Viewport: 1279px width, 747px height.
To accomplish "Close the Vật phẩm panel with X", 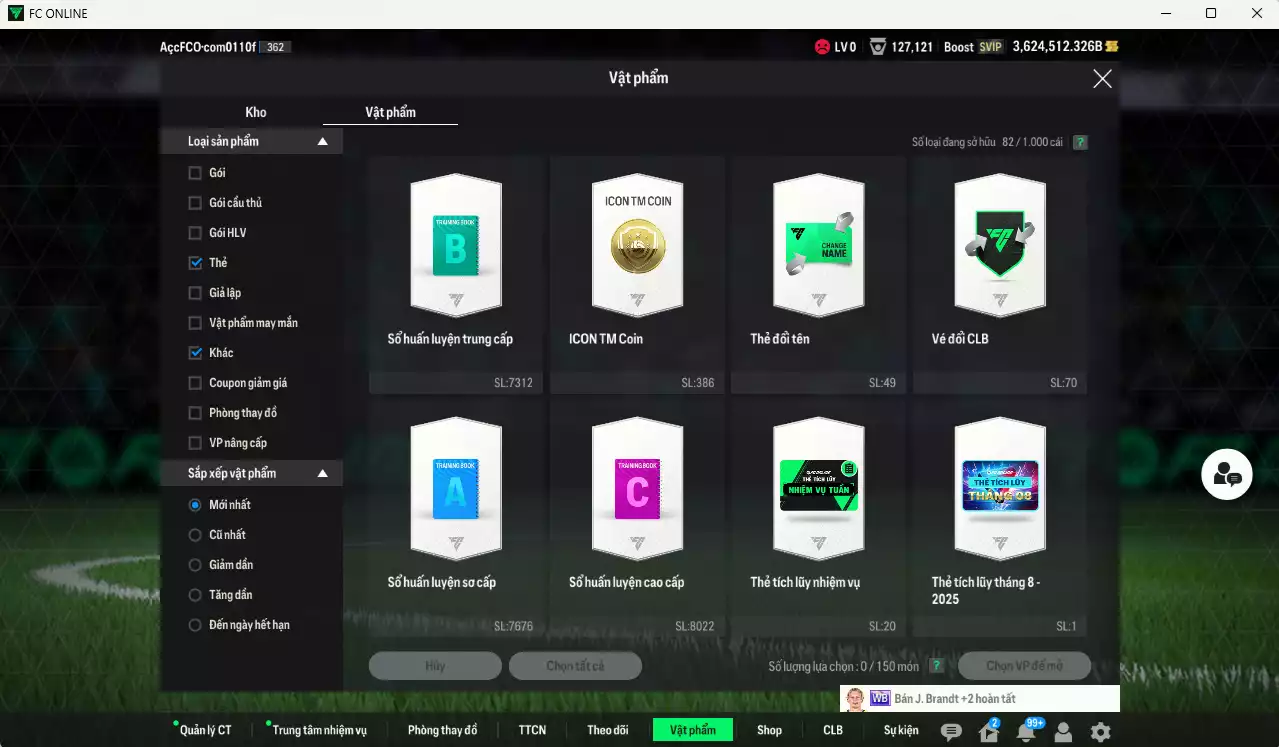I will pos(1102,79).
